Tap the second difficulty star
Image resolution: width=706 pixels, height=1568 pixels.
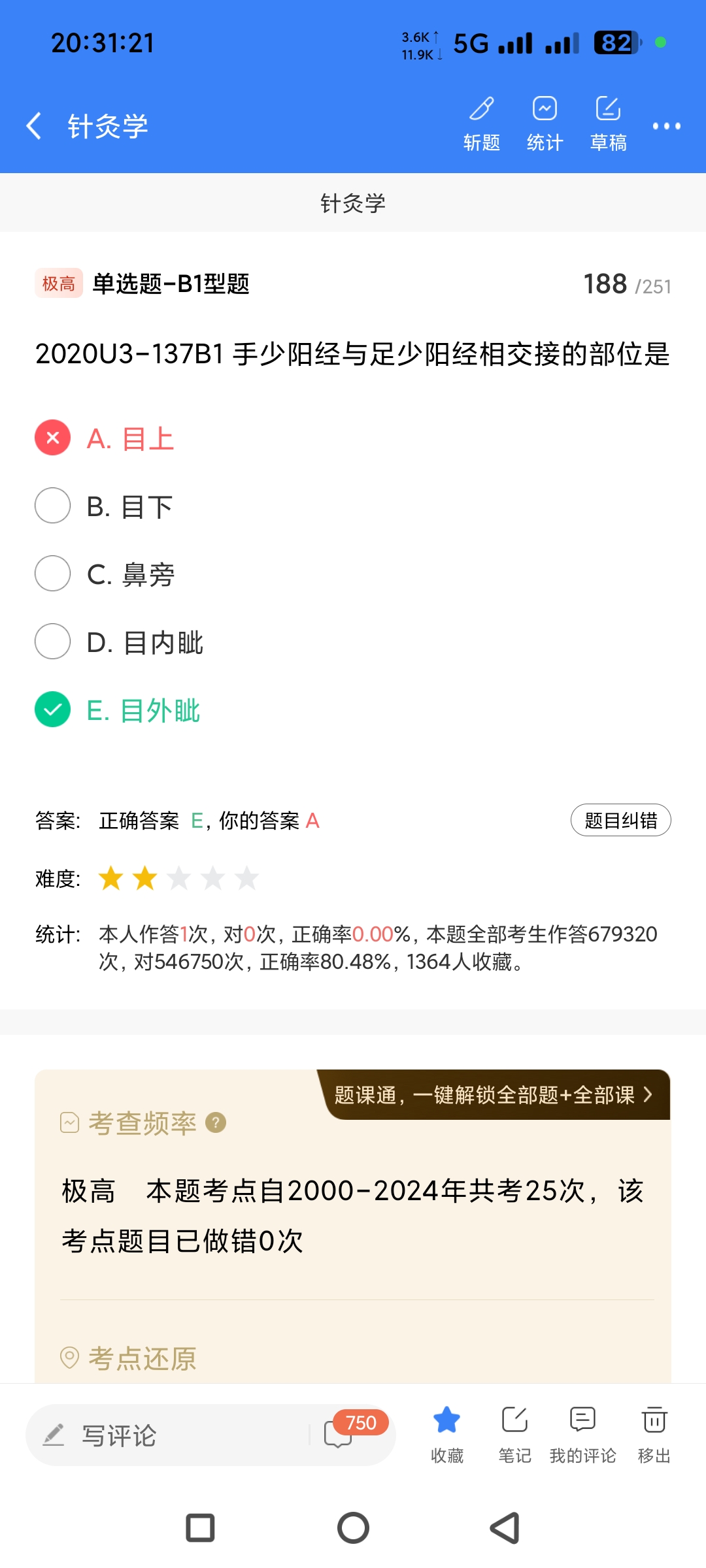coord(144,878)
